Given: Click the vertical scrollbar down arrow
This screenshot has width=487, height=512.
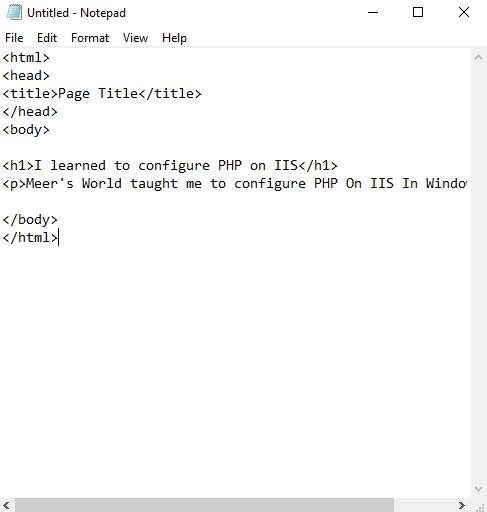Looking at the screenshot, I should point(479,489).
